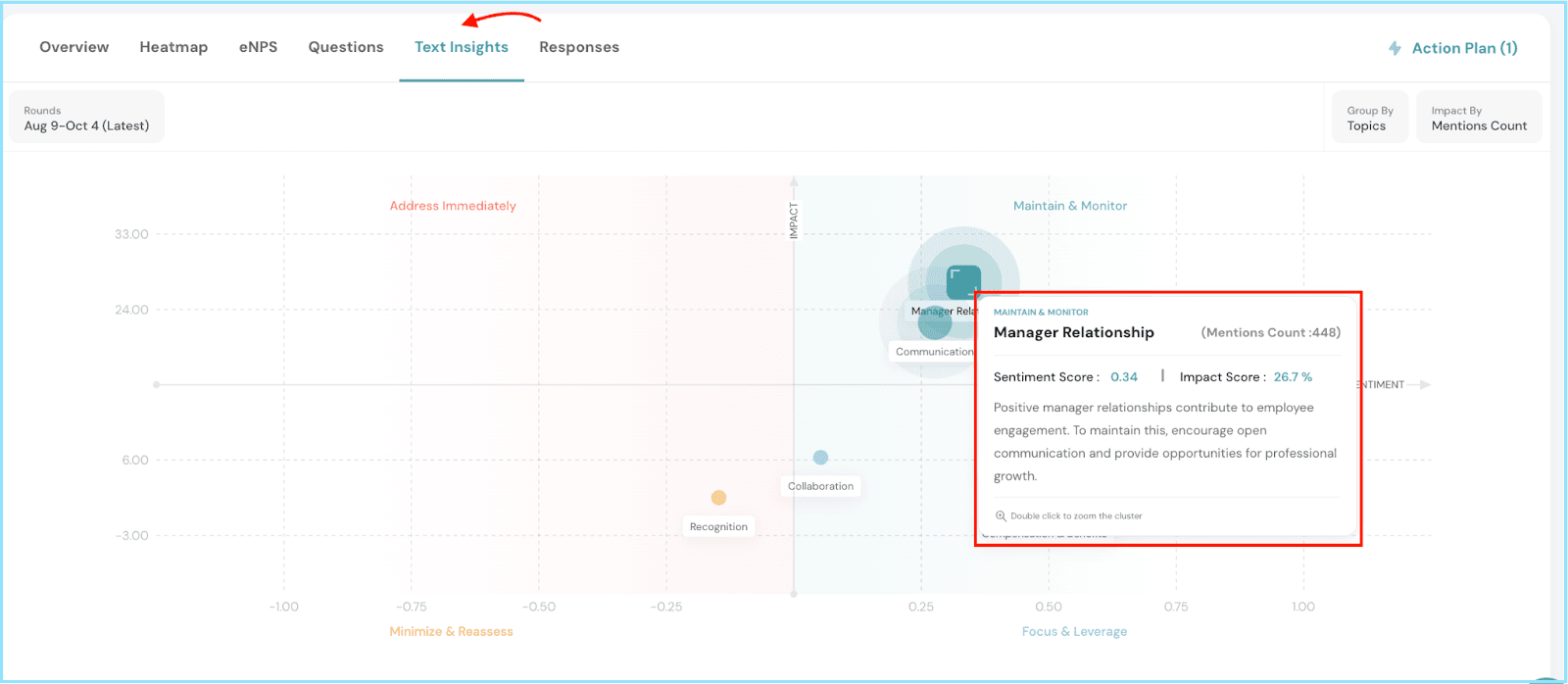This screenshot has width=1568, height=684.
Task: Go to the eNPS tab
Action: 258,47
